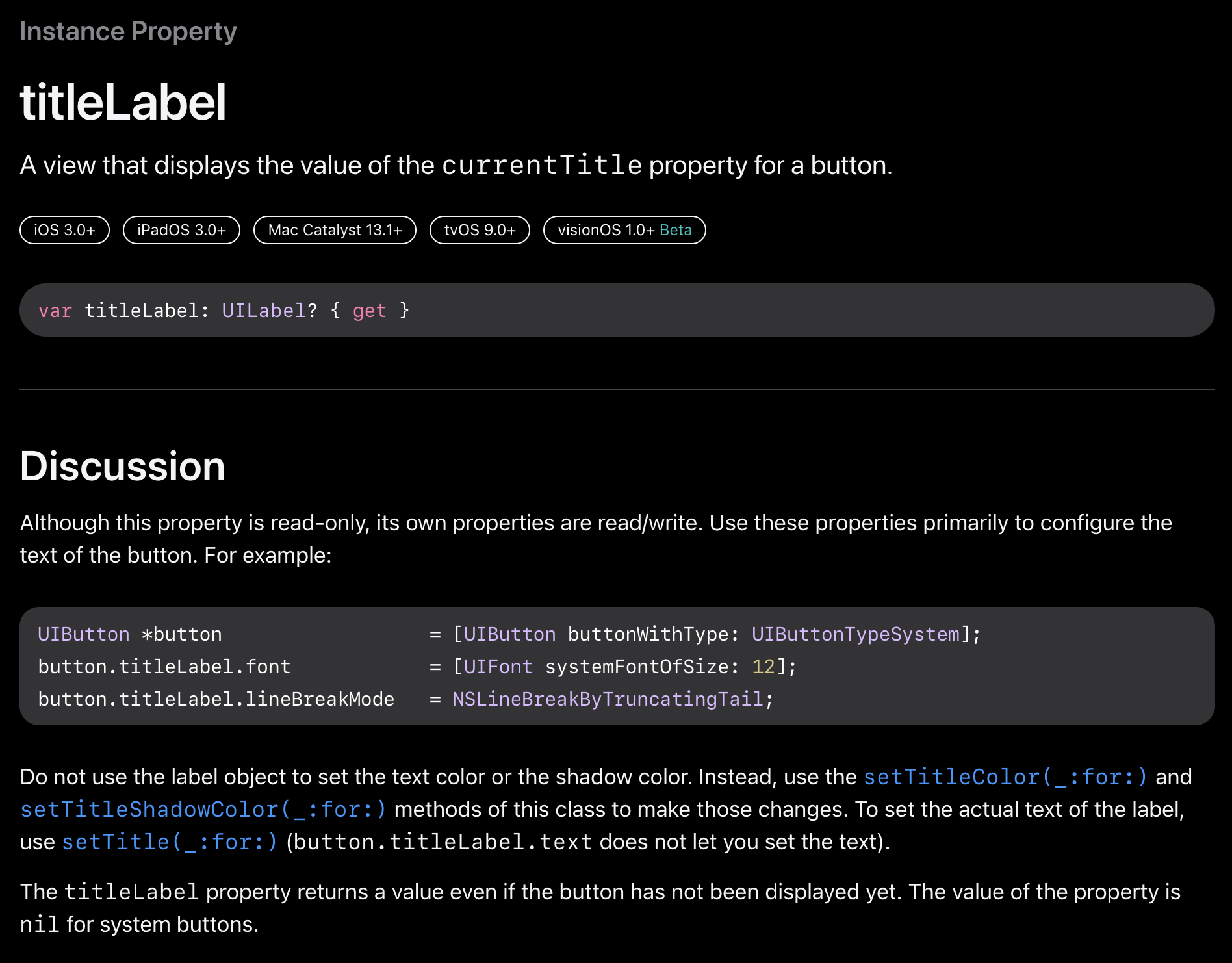Click NSLineBreakByTruncatingTail in the code example
Image resolution: width=1232 pixels, height=963 pixels.
click(x=608, y=699)
